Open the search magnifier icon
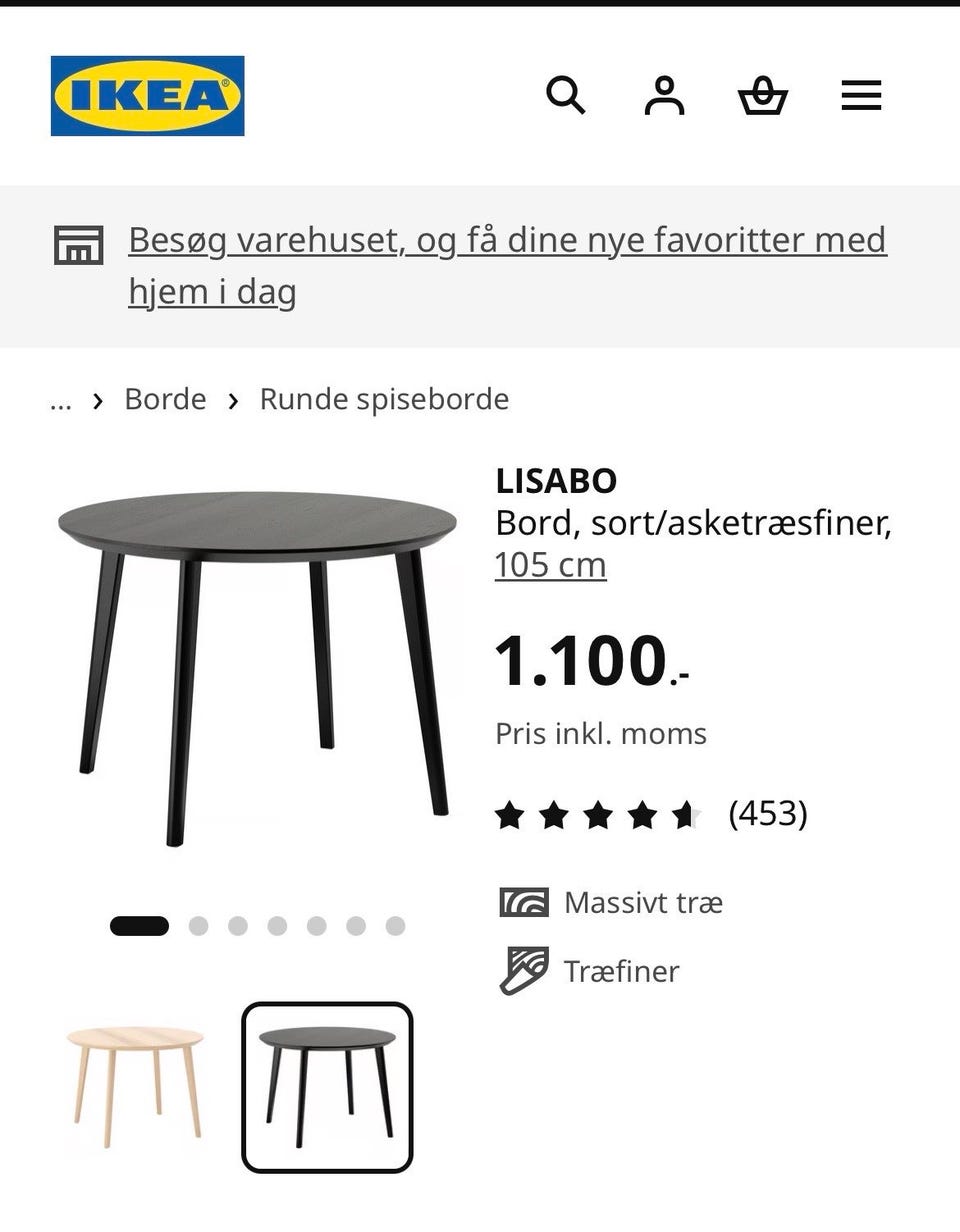 click(565, 96)
